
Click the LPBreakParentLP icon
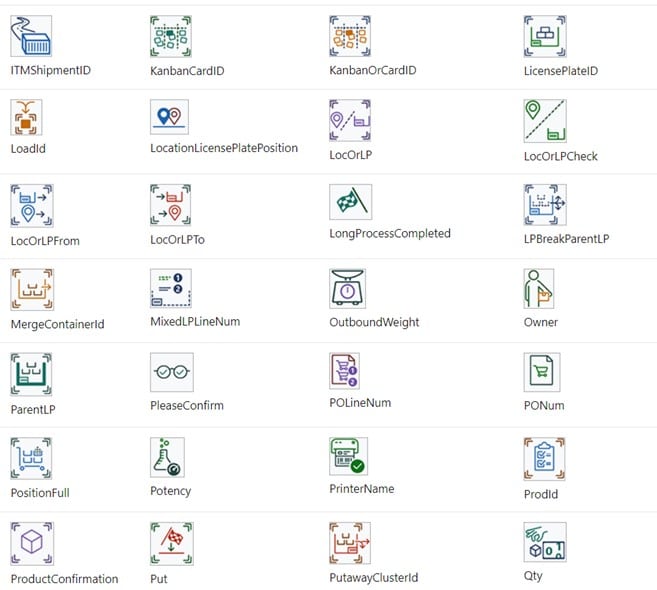pyautogui.click(x=545, y=205)
